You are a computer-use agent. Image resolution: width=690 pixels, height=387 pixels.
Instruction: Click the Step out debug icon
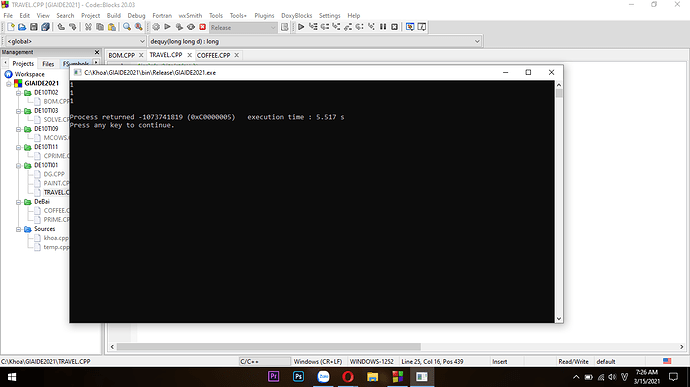348,27
